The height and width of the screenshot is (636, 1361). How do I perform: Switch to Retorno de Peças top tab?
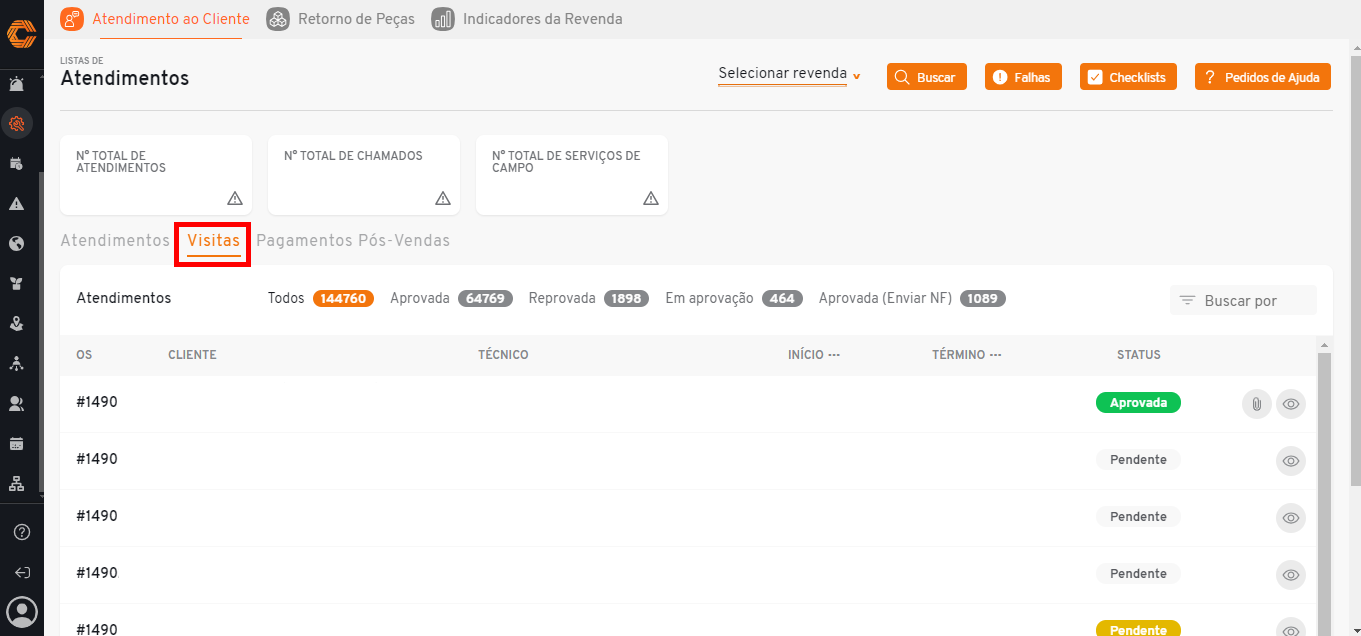[x=341, y=19]
